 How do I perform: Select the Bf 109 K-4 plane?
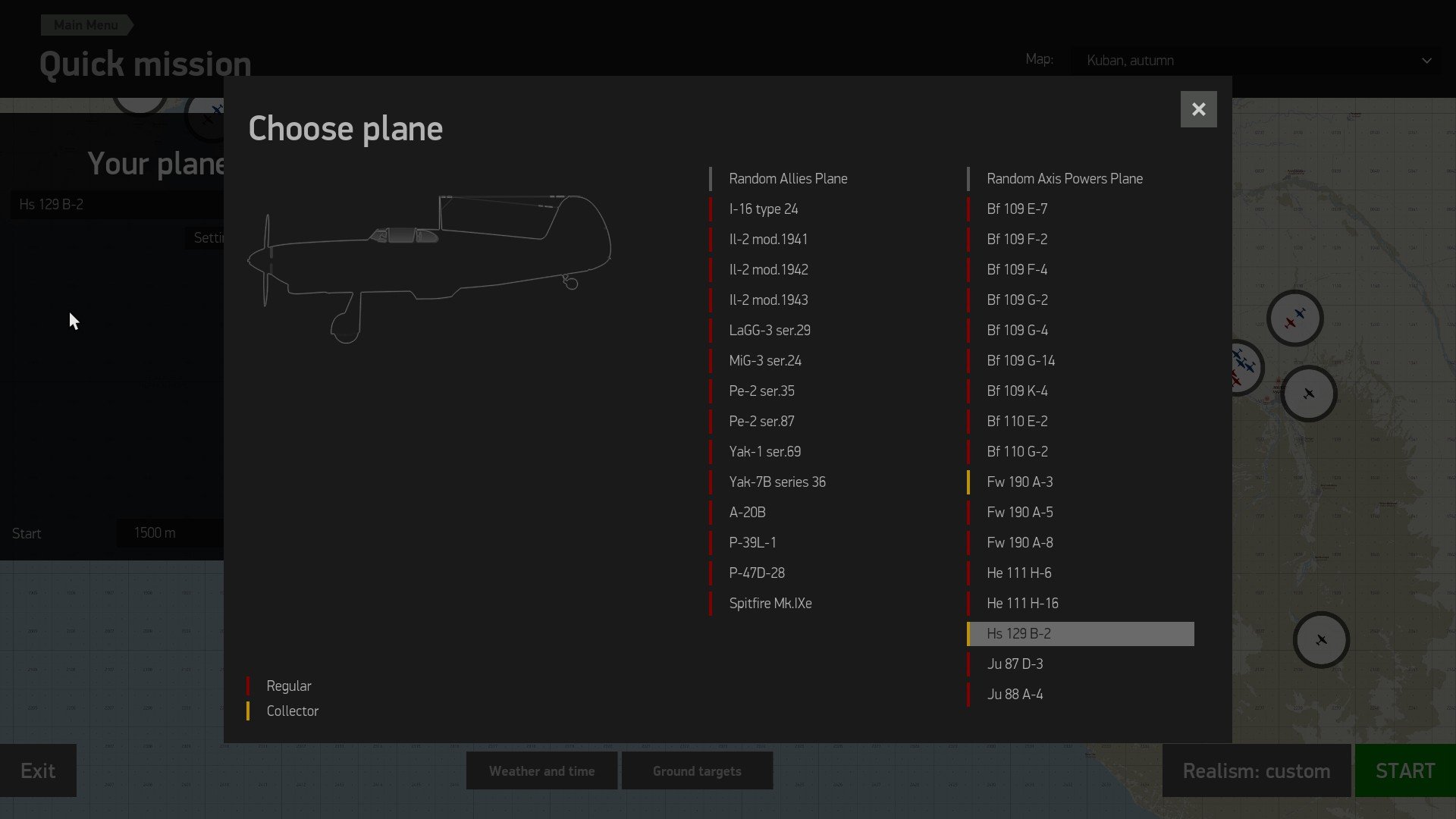coord(1017,391)
